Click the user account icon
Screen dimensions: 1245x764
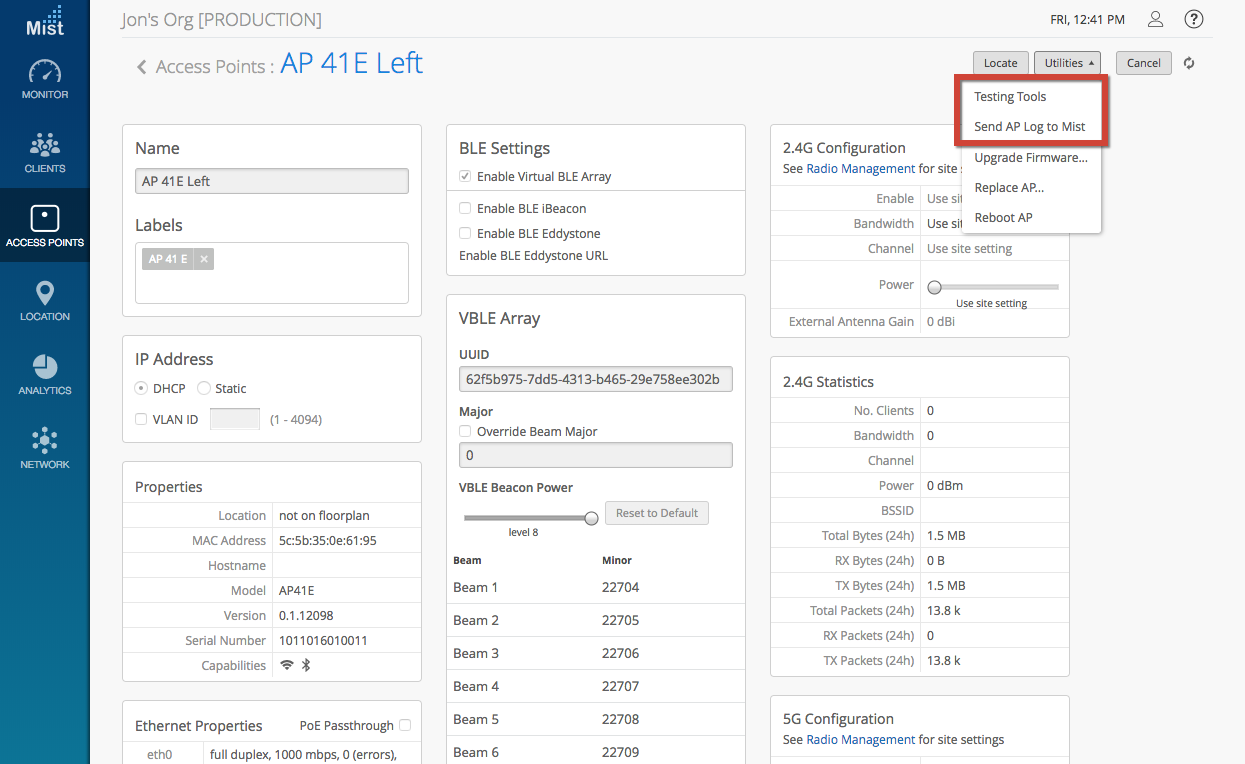1155,20
